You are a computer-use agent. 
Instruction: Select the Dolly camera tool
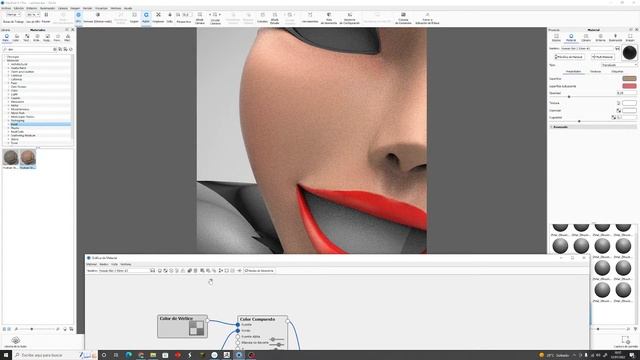(169, 18)
